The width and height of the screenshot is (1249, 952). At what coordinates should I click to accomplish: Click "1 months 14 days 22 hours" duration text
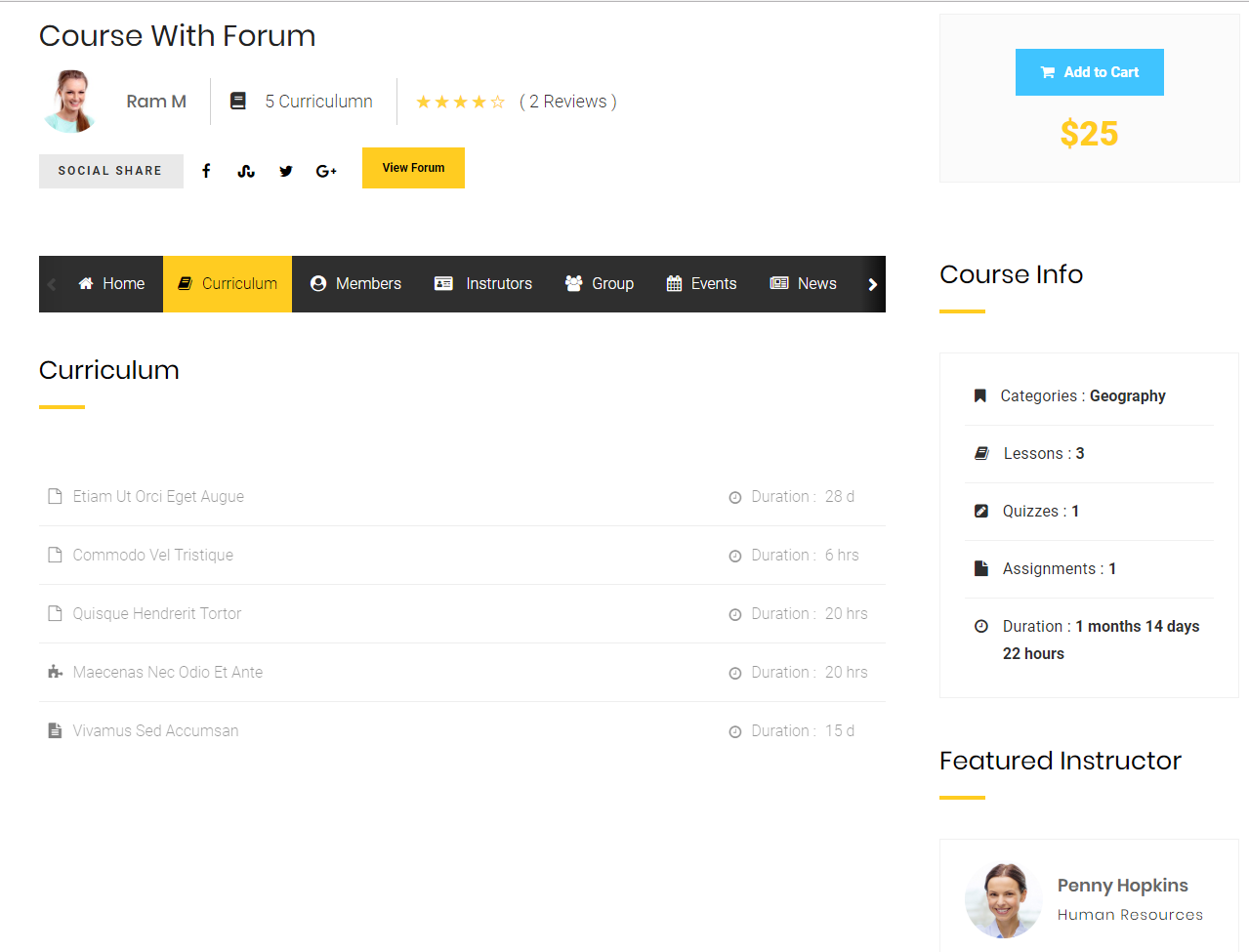(1102, 640)
